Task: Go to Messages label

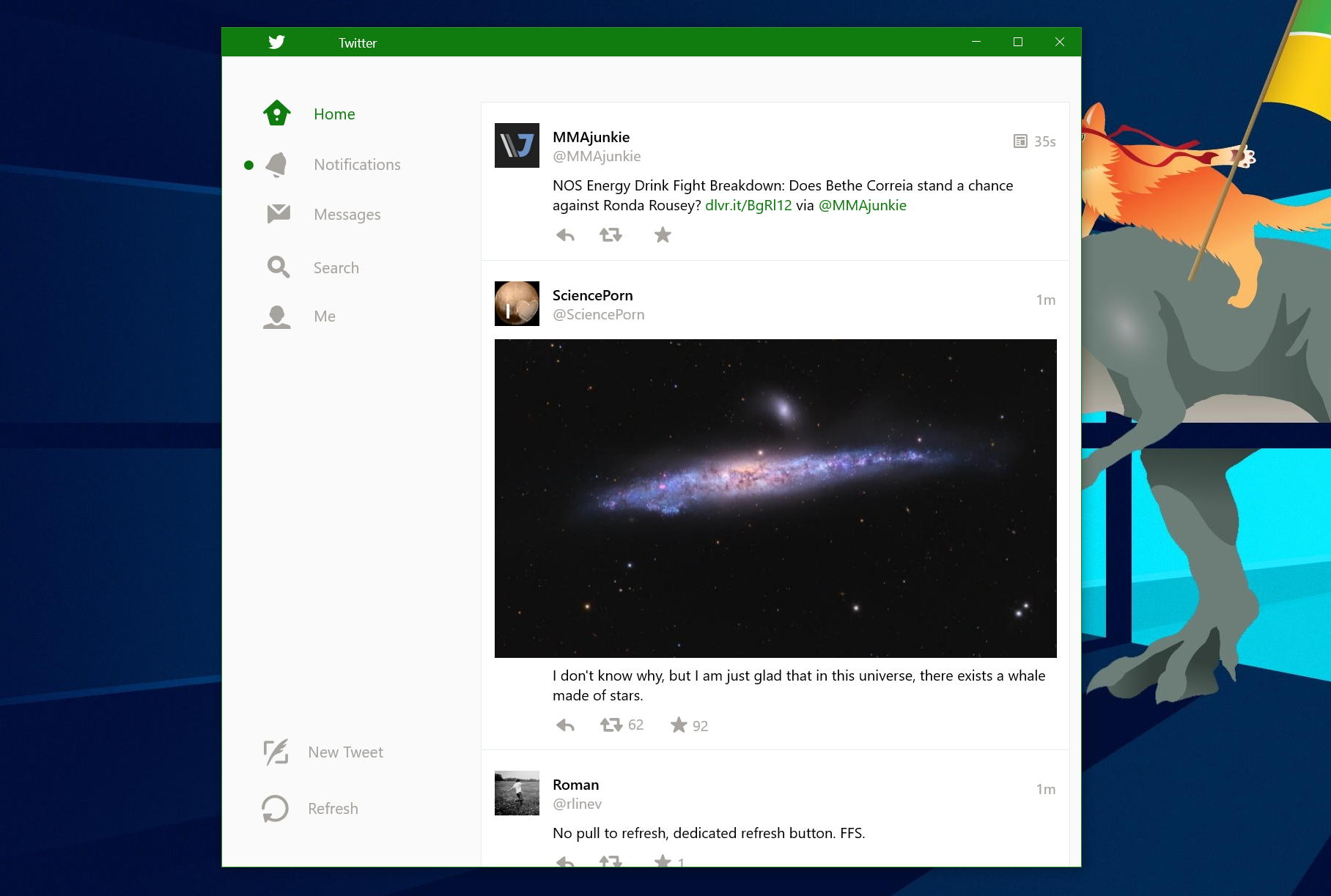Action: pyautogui.click(x=347, y=215)
